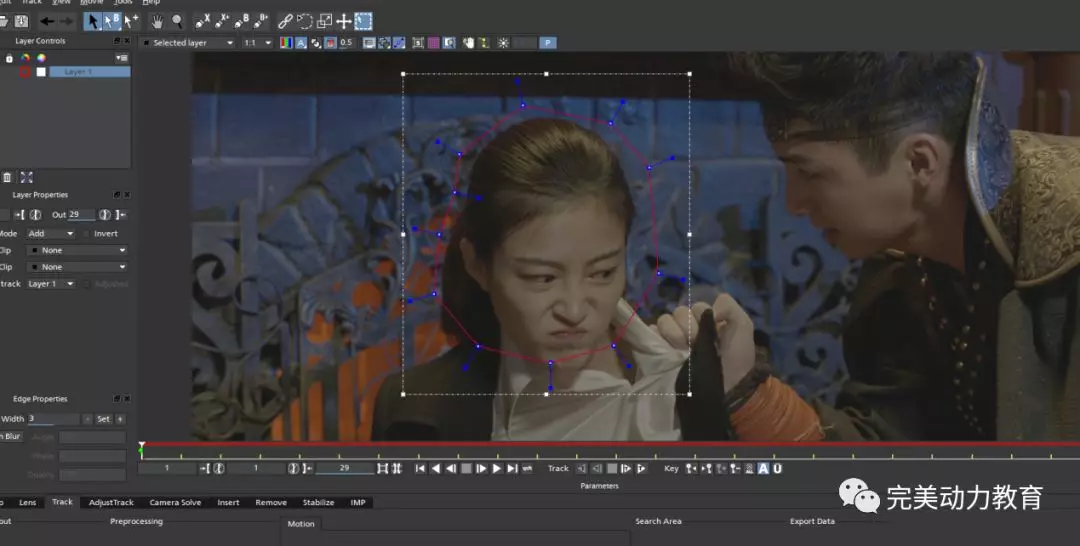Click the expand arrows icon next to trash
Screen dimensions: 1080x546
pos(26,177)
